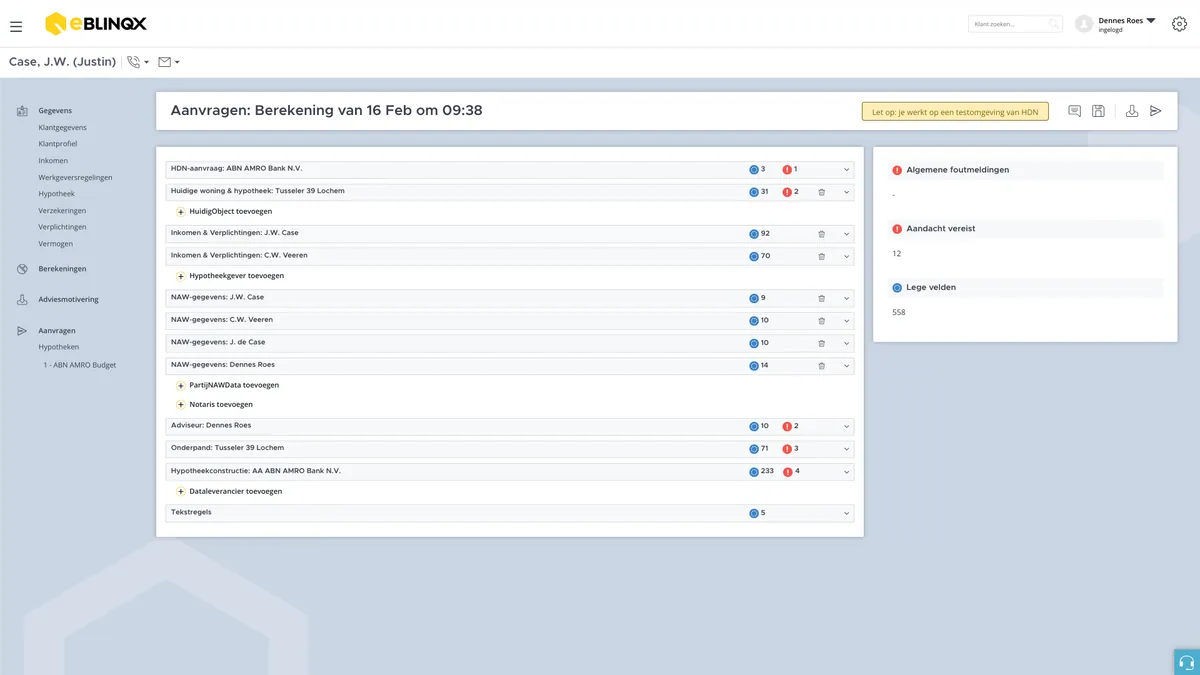Expand the Tekstregels row
The height and width of the screenshot is (675, 1200).
point(846,514)
